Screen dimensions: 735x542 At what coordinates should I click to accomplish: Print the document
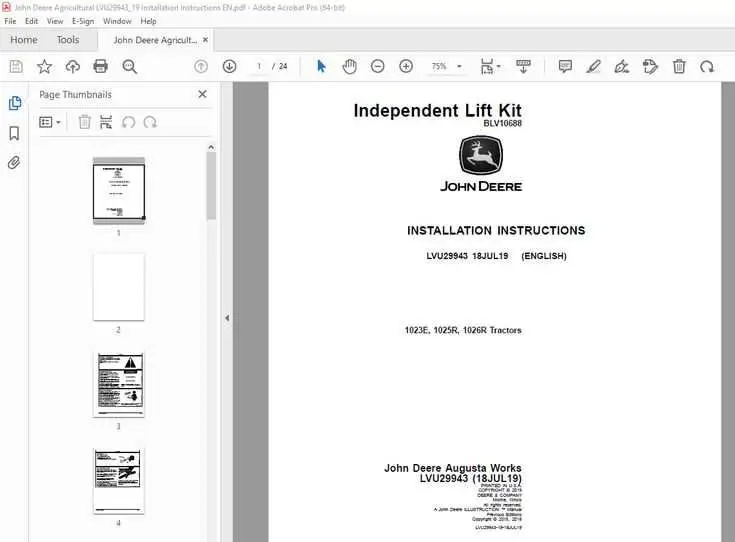tap(100, 67)
